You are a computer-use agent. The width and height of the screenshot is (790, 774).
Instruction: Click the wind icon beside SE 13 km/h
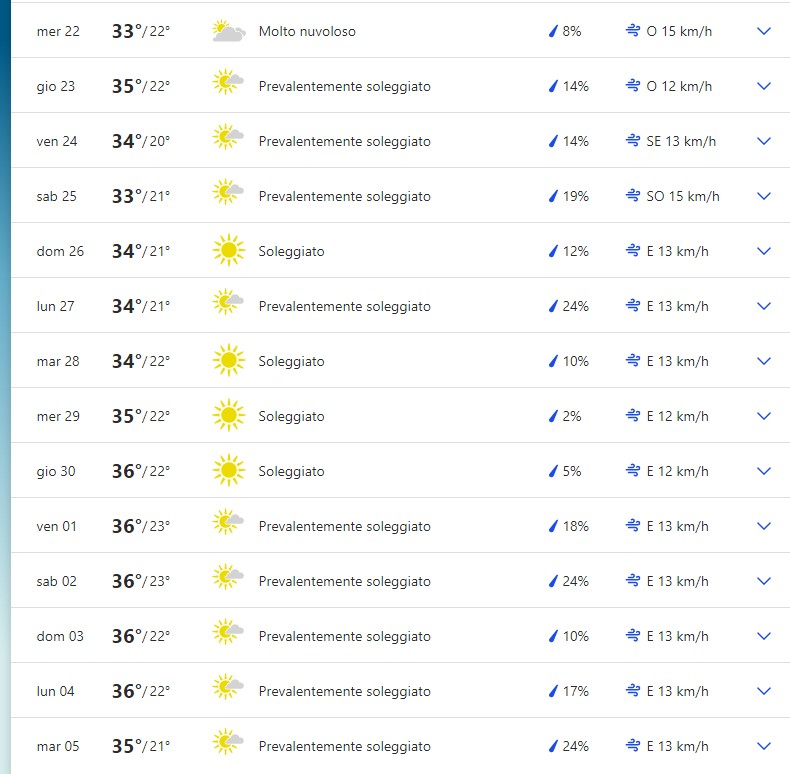click(x=632, y=141)
